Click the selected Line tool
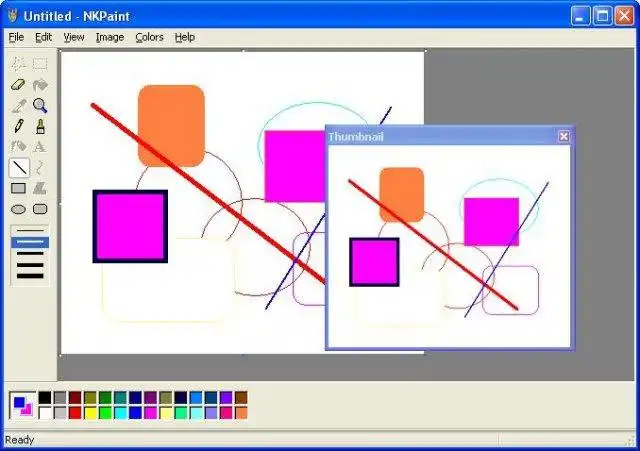Screen dimensions: 640x451 tap(19, 167)
